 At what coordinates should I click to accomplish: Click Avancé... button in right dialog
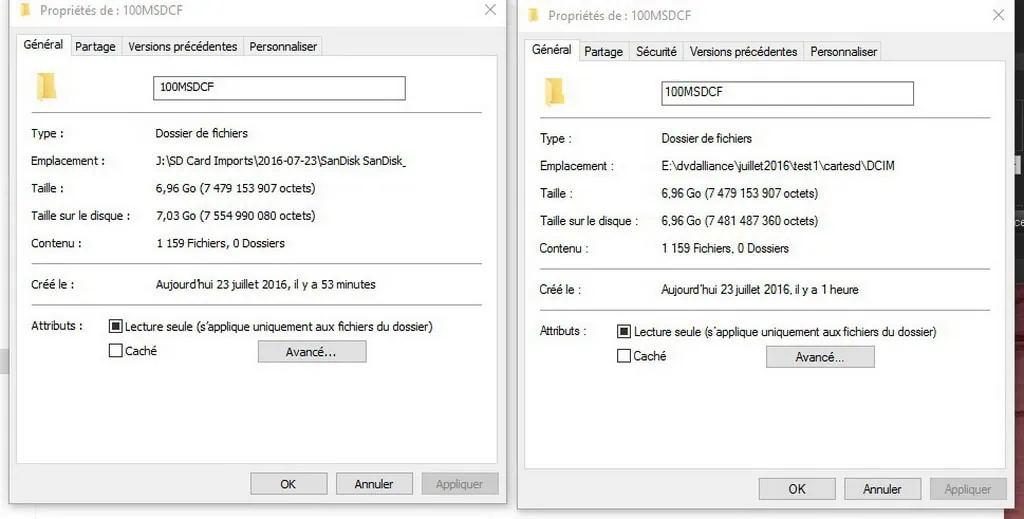(x=820, y=357)
